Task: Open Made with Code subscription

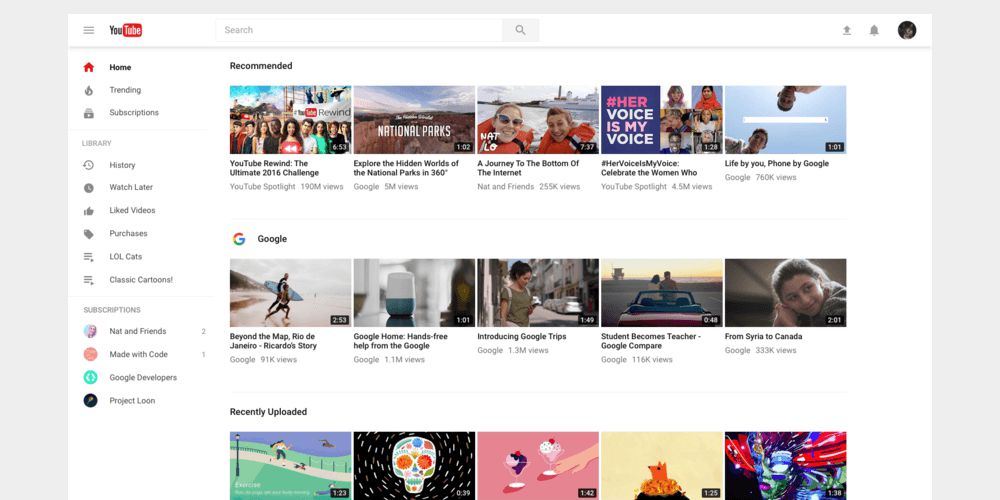Action: tap(138, 354)
